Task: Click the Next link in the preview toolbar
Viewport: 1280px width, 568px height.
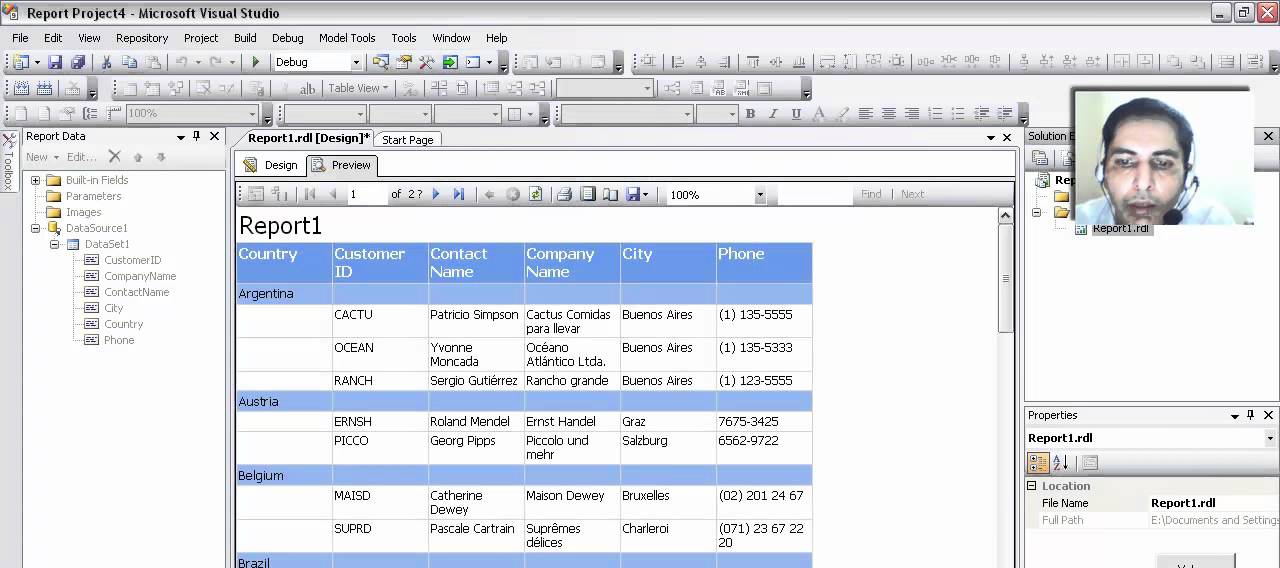Action: point(912,194)
